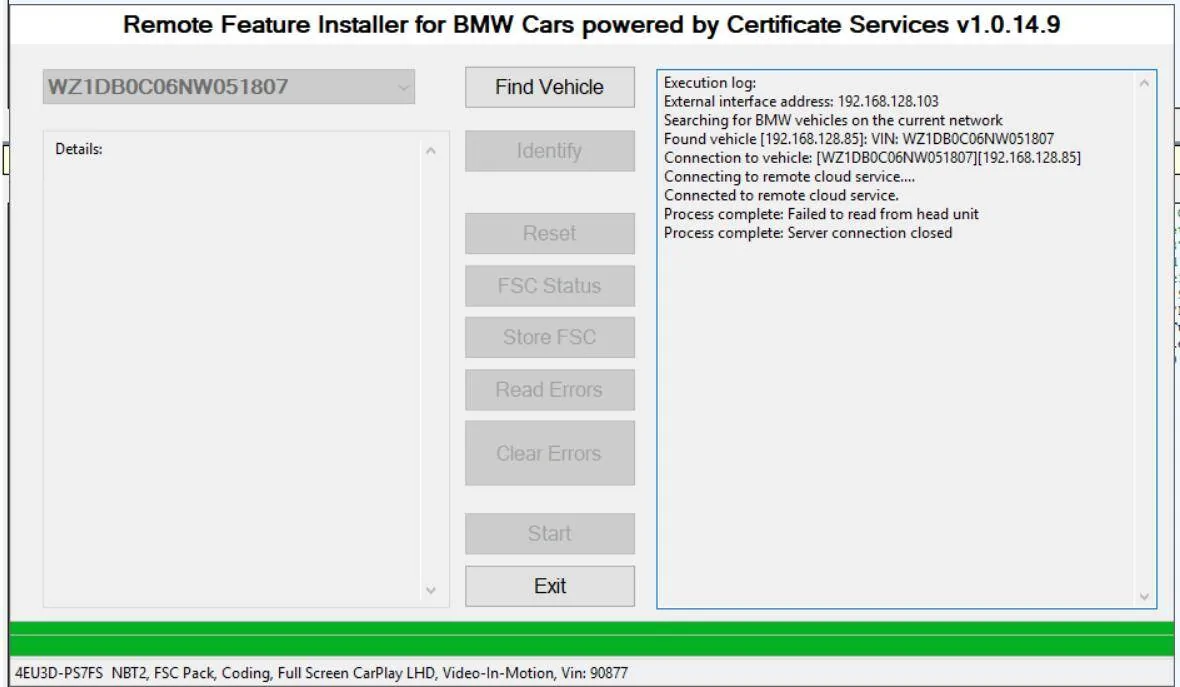
Task: Click Execution log scroll down arrow
Action: pos(1144,597)
